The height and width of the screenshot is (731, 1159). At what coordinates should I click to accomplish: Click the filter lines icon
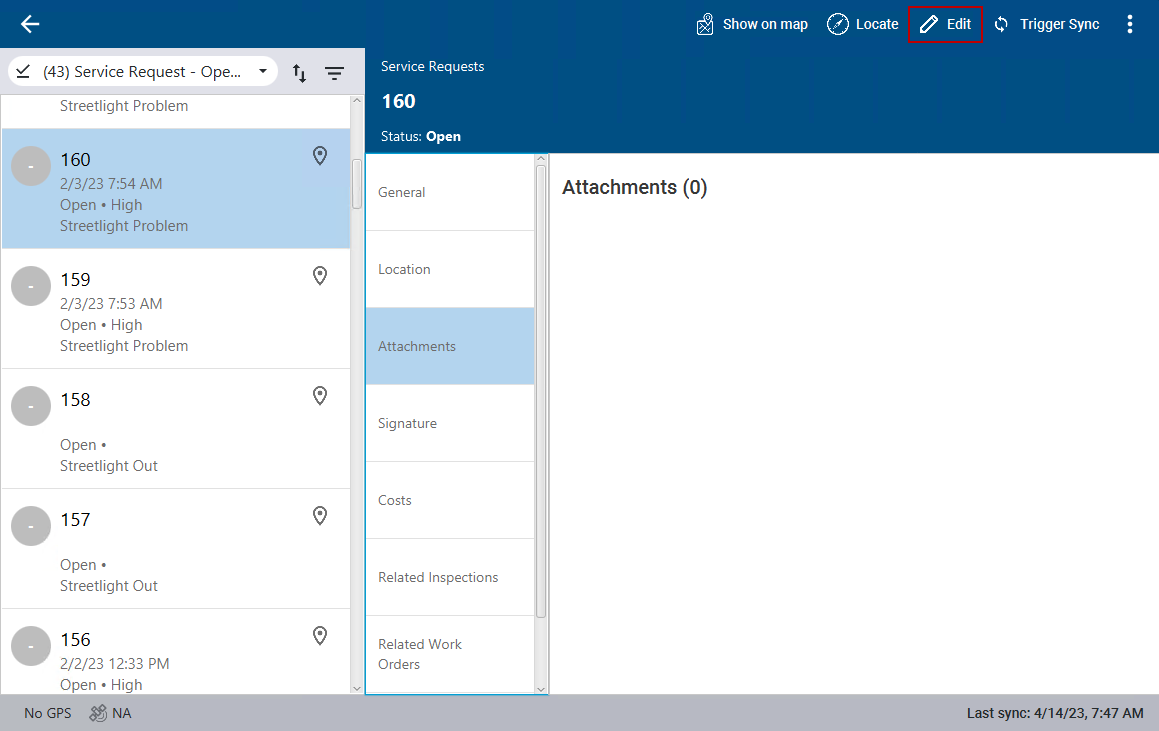335,72
